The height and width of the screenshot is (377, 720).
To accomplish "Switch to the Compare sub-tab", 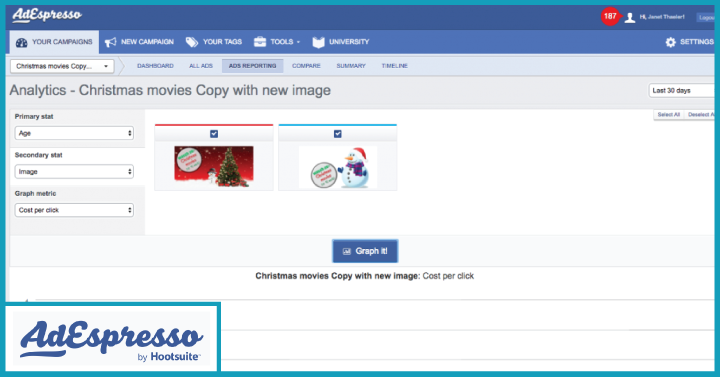I will (x=306, y=66).
